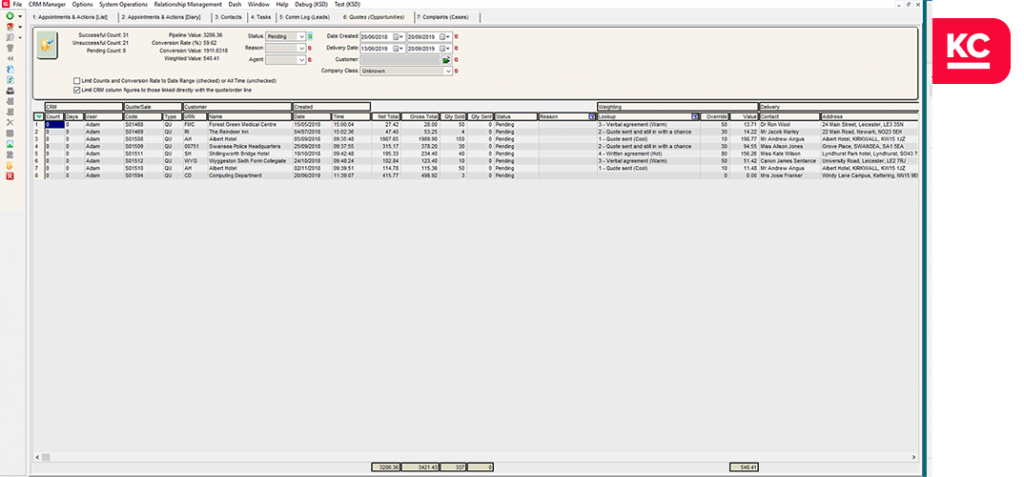Click the horizontal scrollbar right arrow
This screenshot has width=1024, height=477.
(914, 457)
